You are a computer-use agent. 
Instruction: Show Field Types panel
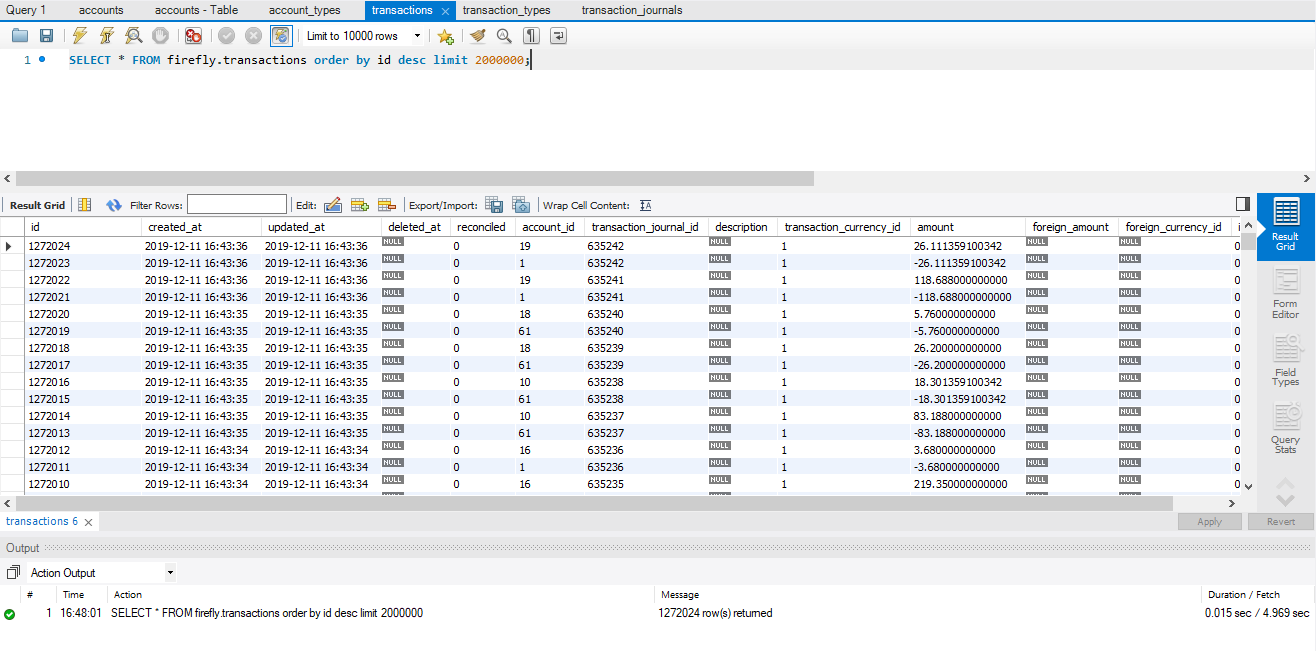[1285, 361]
